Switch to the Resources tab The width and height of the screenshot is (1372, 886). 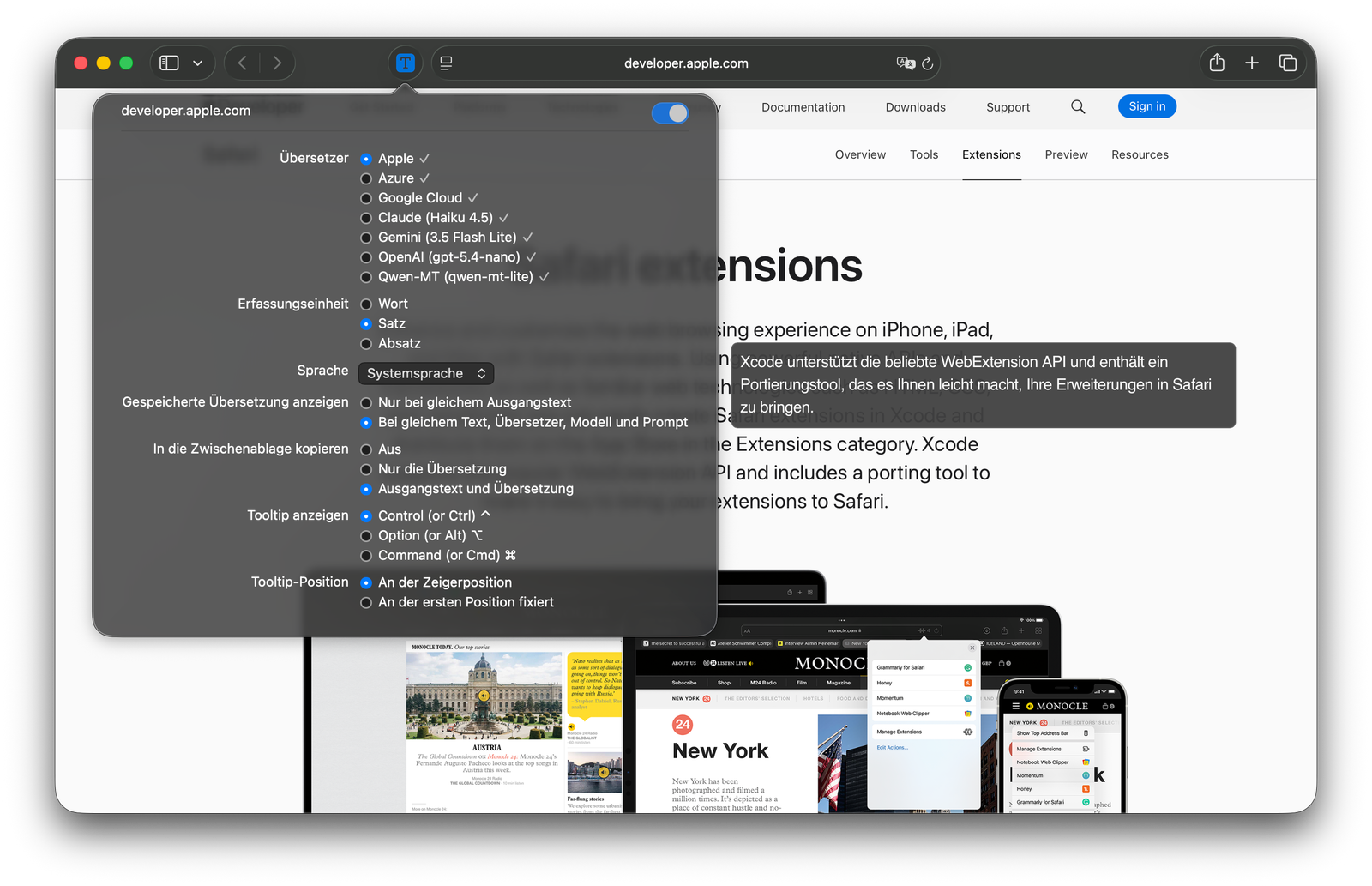tap(1140, 154)
